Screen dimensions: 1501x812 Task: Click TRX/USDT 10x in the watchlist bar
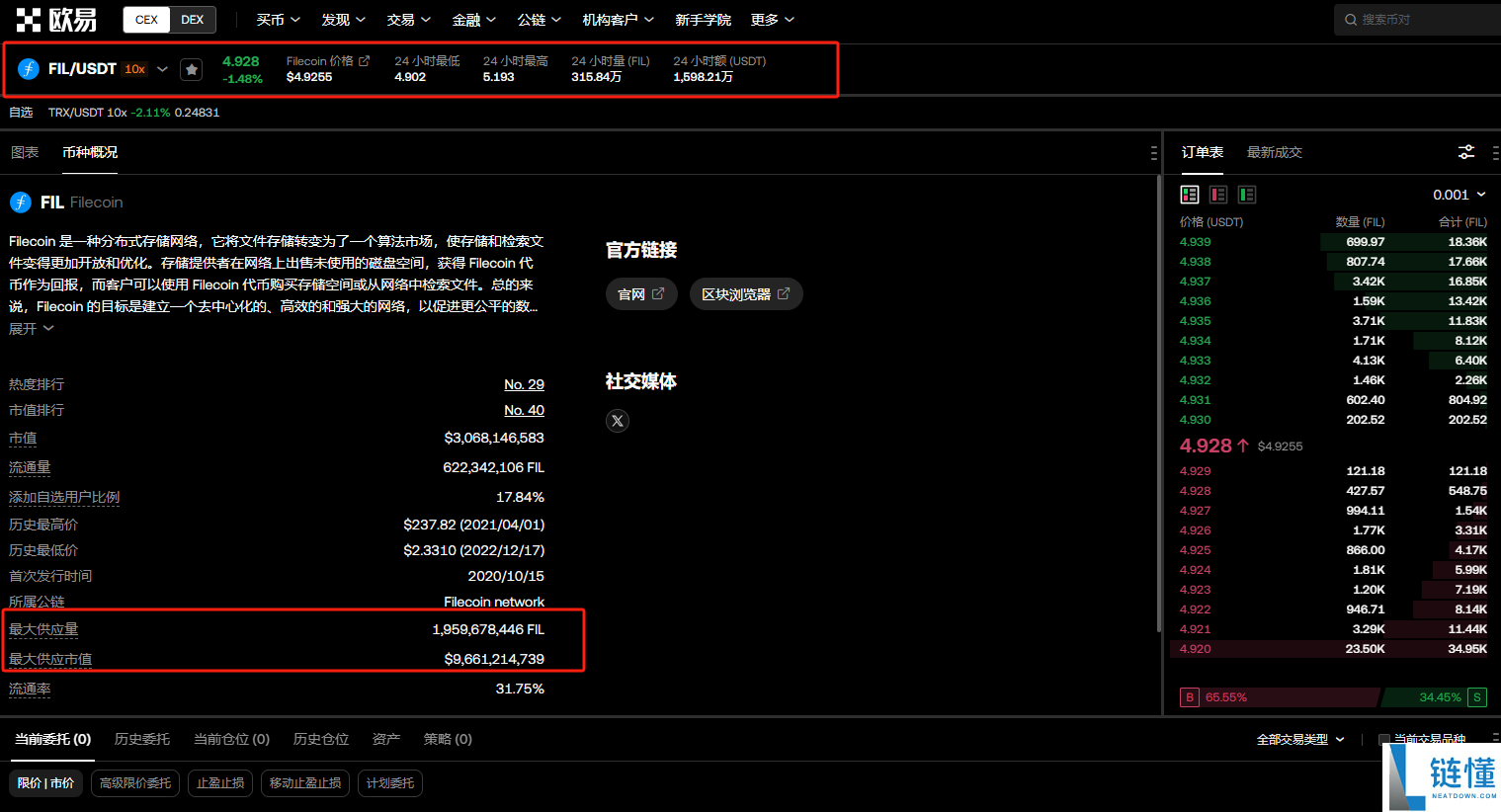pyautogui.click(x=88, y=113)
